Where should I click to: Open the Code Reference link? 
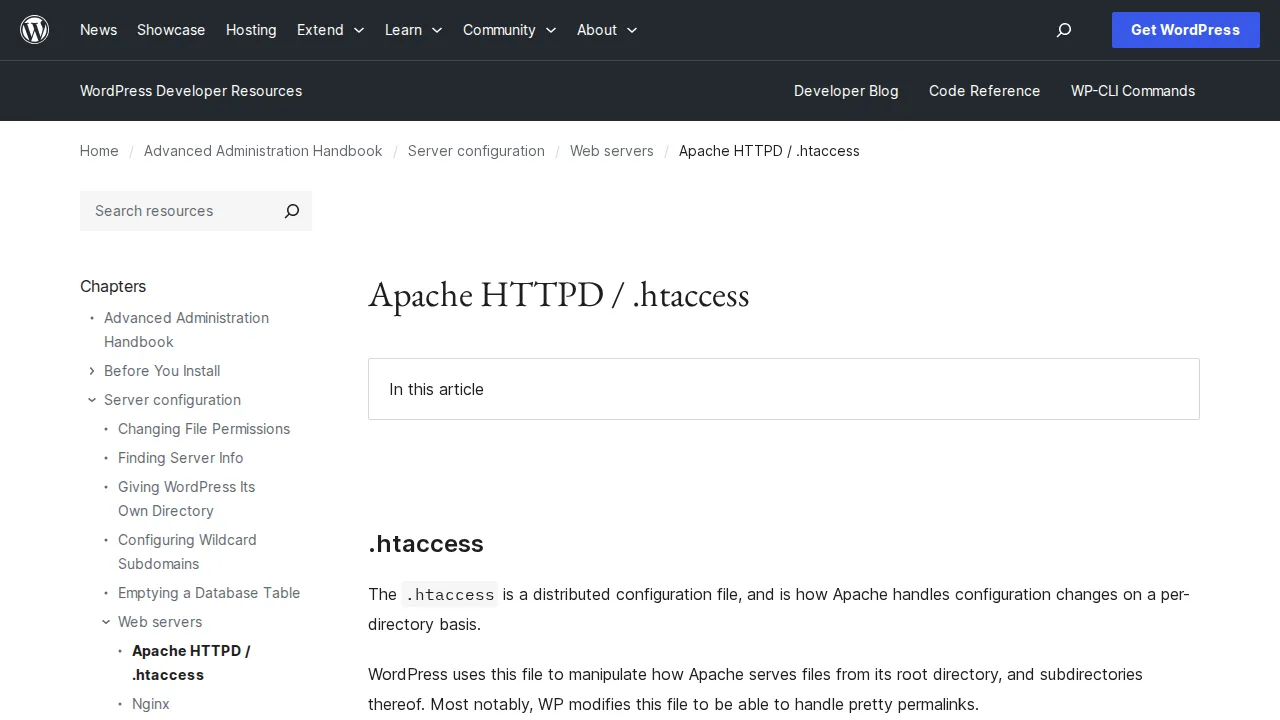[x=984, y=91]
